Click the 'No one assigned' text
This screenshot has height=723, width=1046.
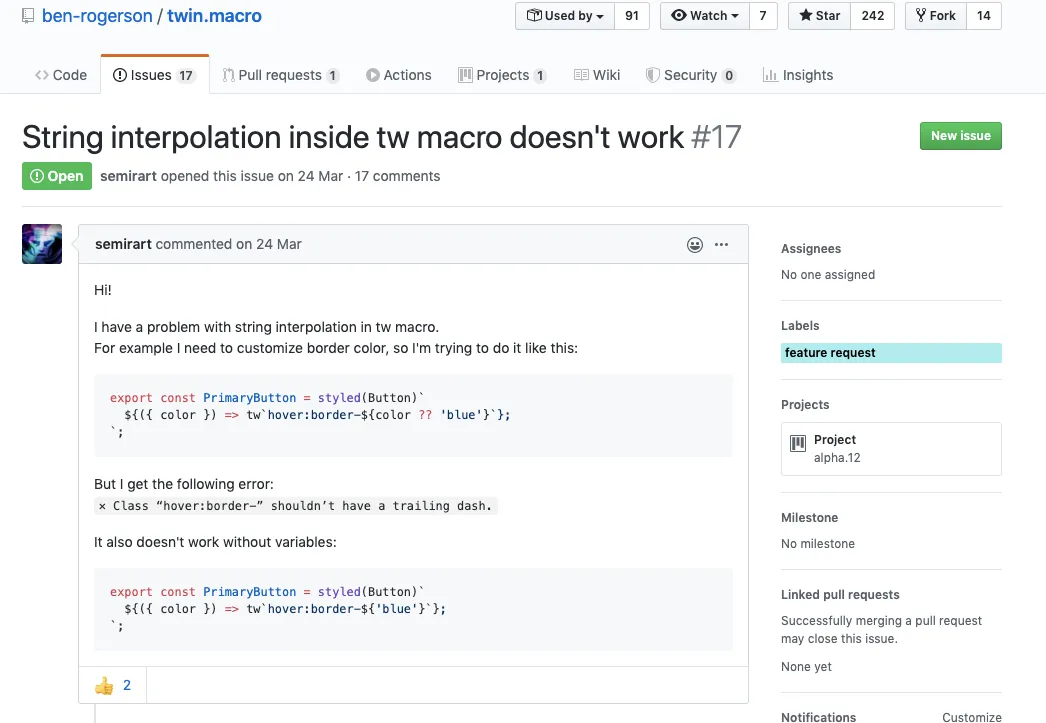tap(828, 275)
